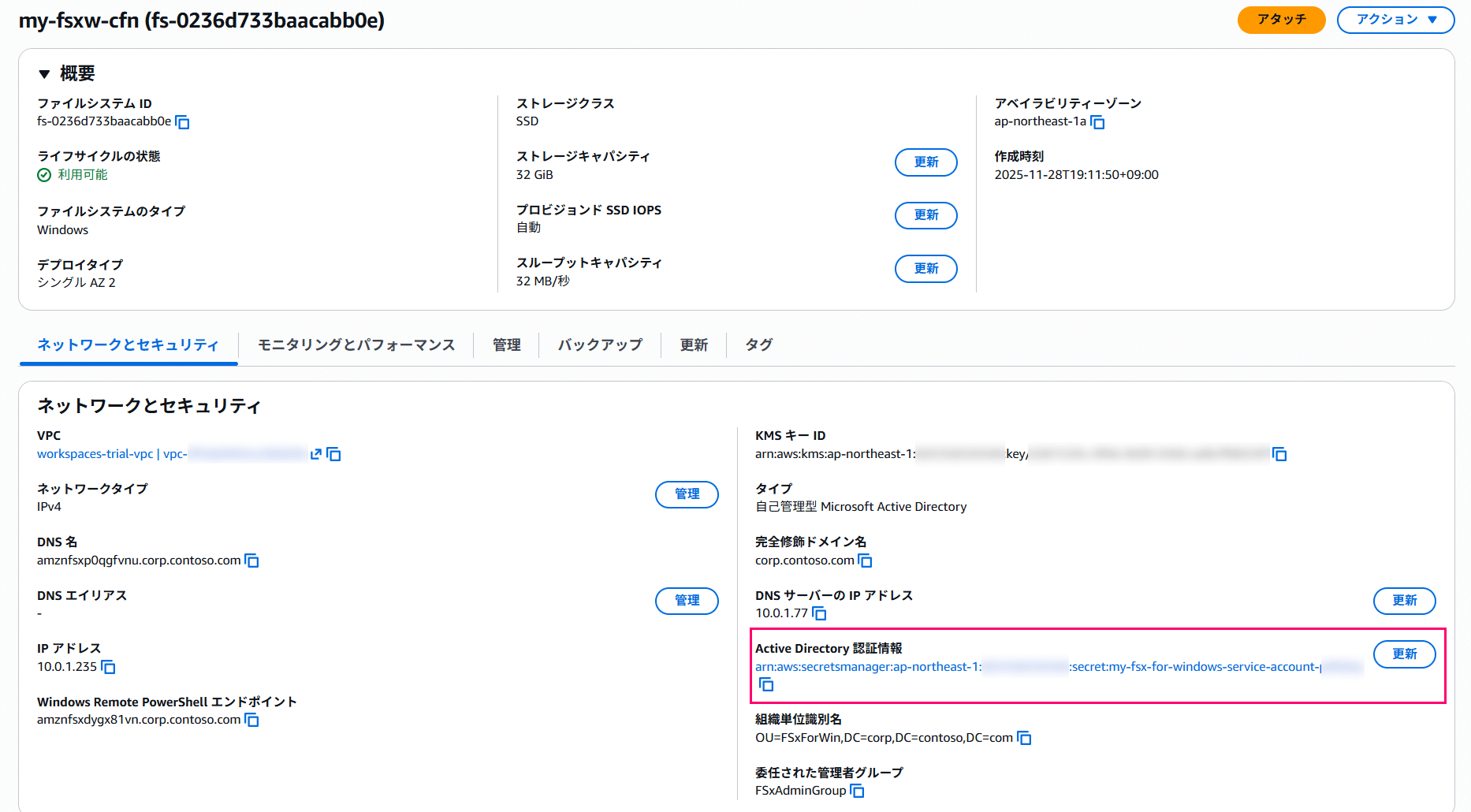Collapse the 概要 section
Screen dimensions: 1471x812
(43, 73)
